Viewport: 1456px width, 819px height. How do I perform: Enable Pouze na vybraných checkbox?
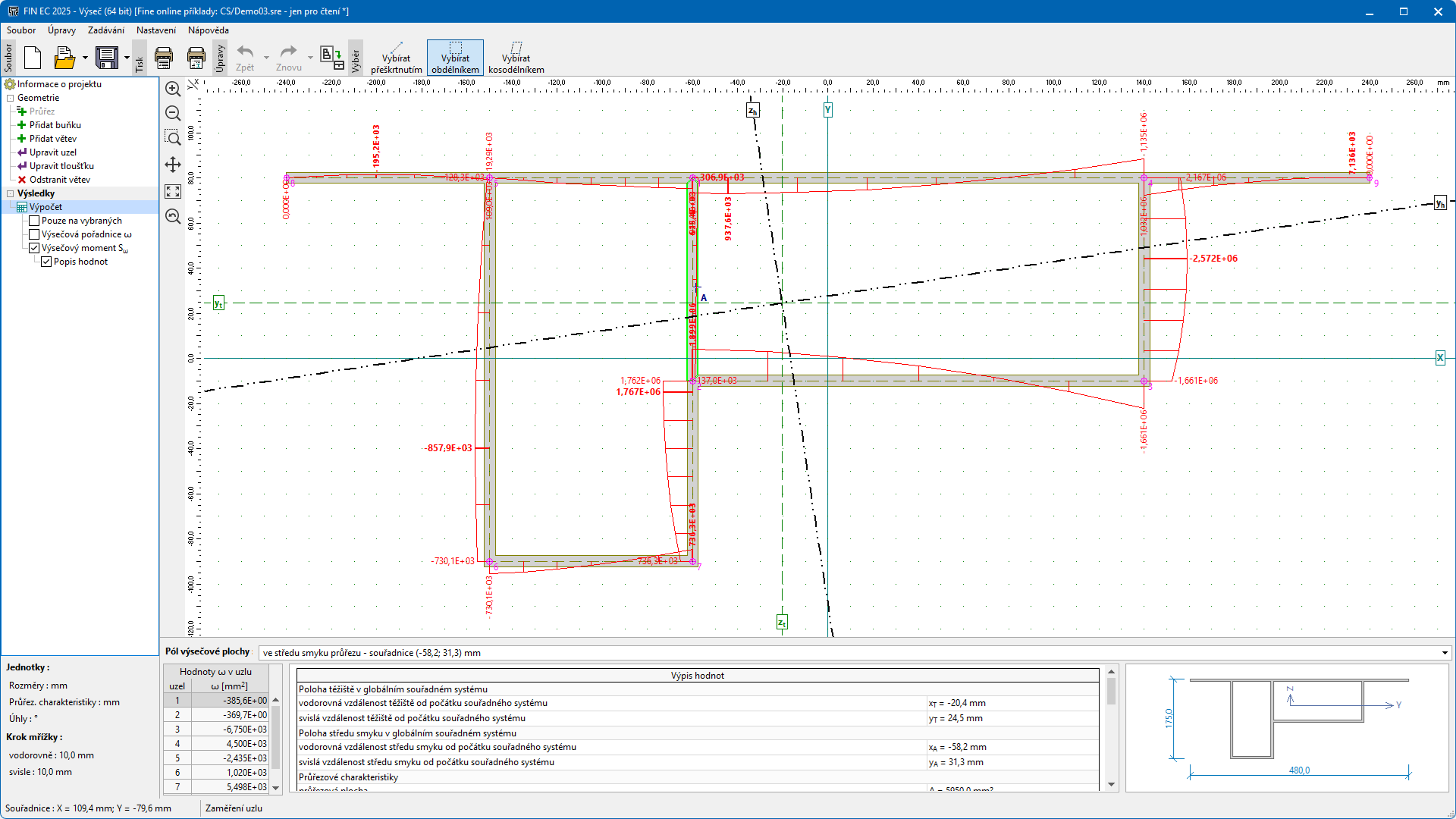[34, 221]
